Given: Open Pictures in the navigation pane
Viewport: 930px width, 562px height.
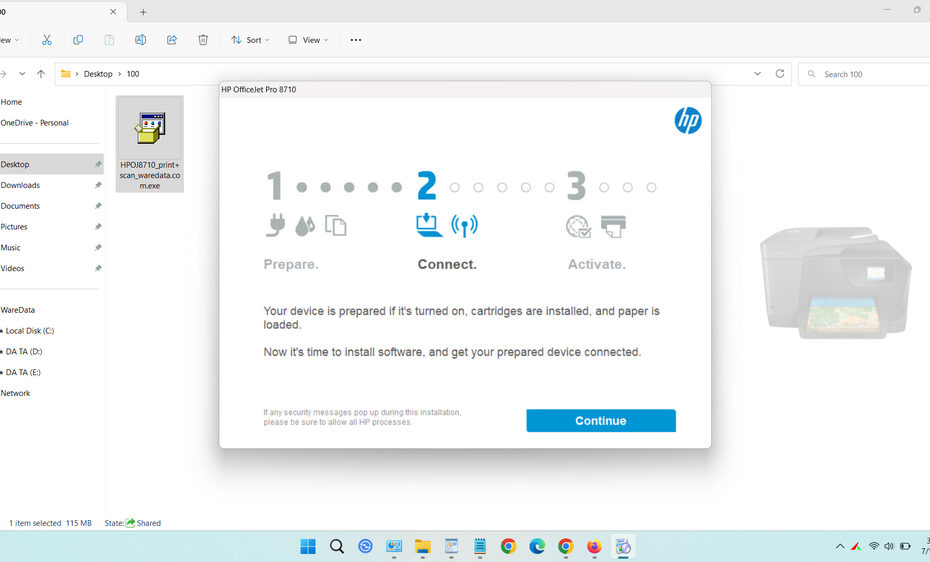Looking at the screenshot, I should [14, 226].
